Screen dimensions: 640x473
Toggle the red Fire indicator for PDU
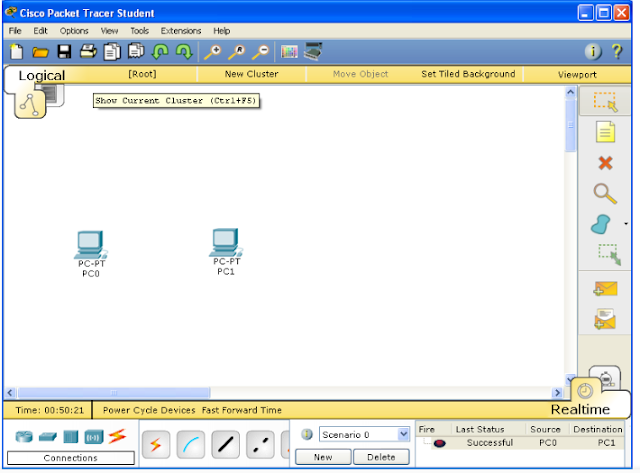[440, 443]
